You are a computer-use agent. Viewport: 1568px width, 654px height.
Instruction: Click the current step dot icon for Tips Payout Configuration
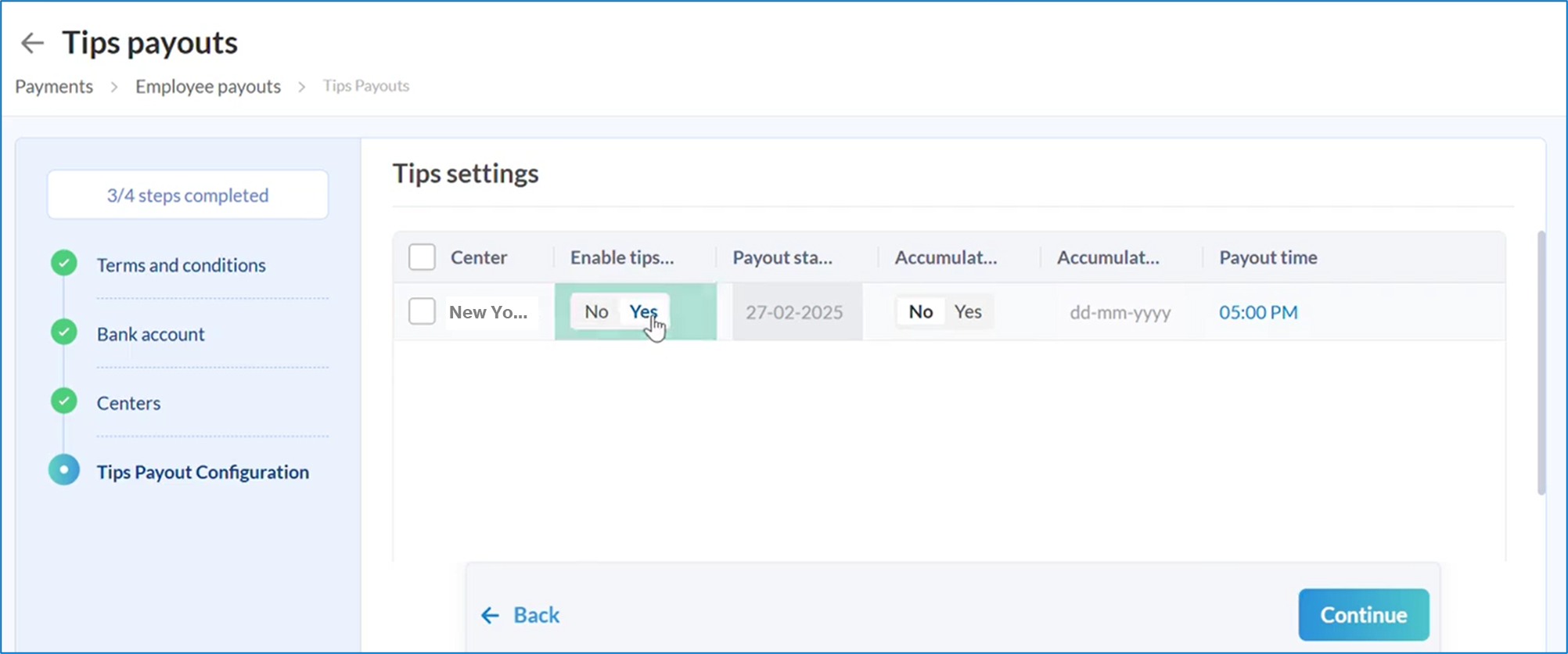[x=64, y=469]
